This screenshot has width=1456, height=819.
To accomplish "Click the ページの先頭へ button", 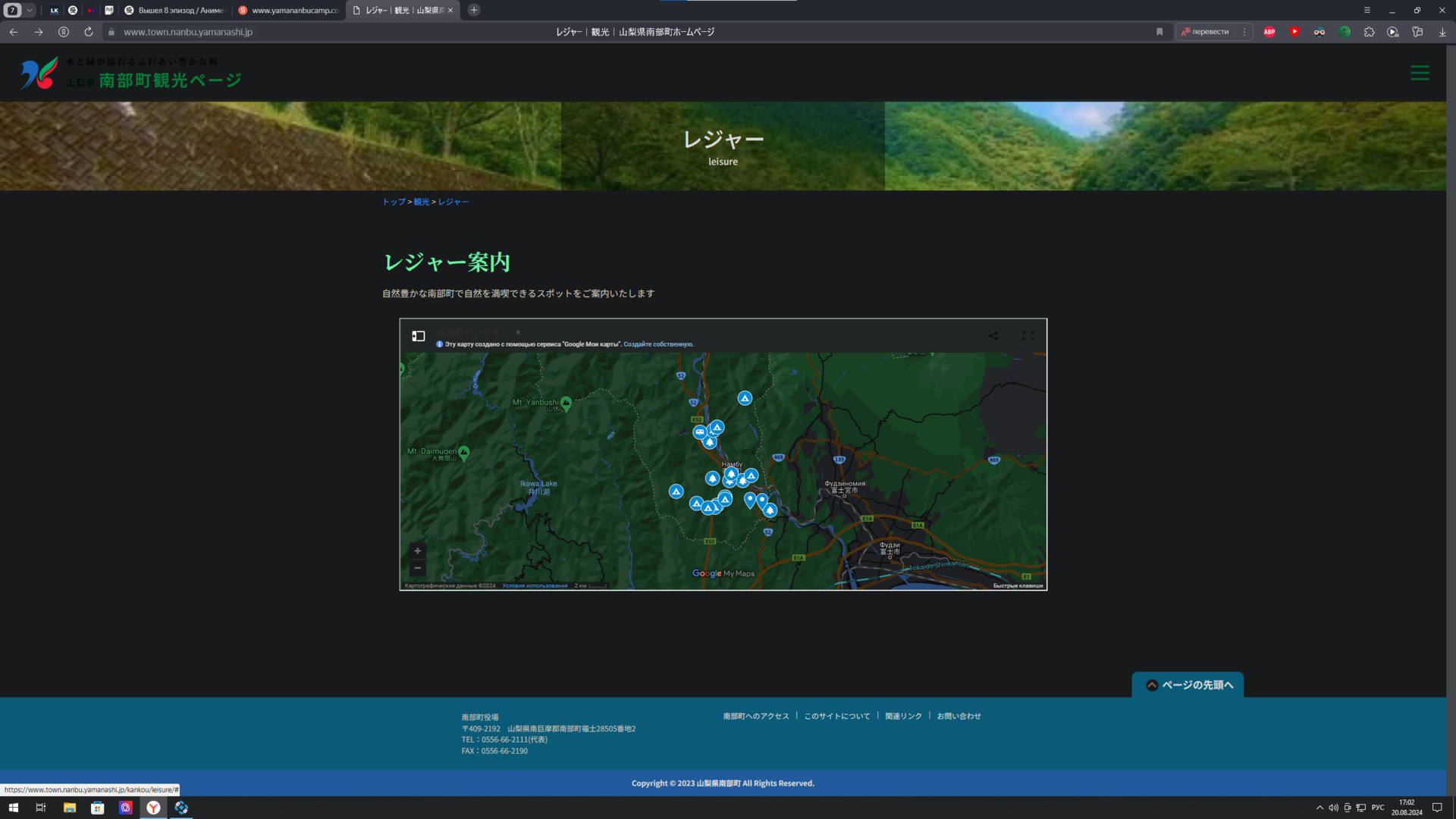I will [1188, 685].
